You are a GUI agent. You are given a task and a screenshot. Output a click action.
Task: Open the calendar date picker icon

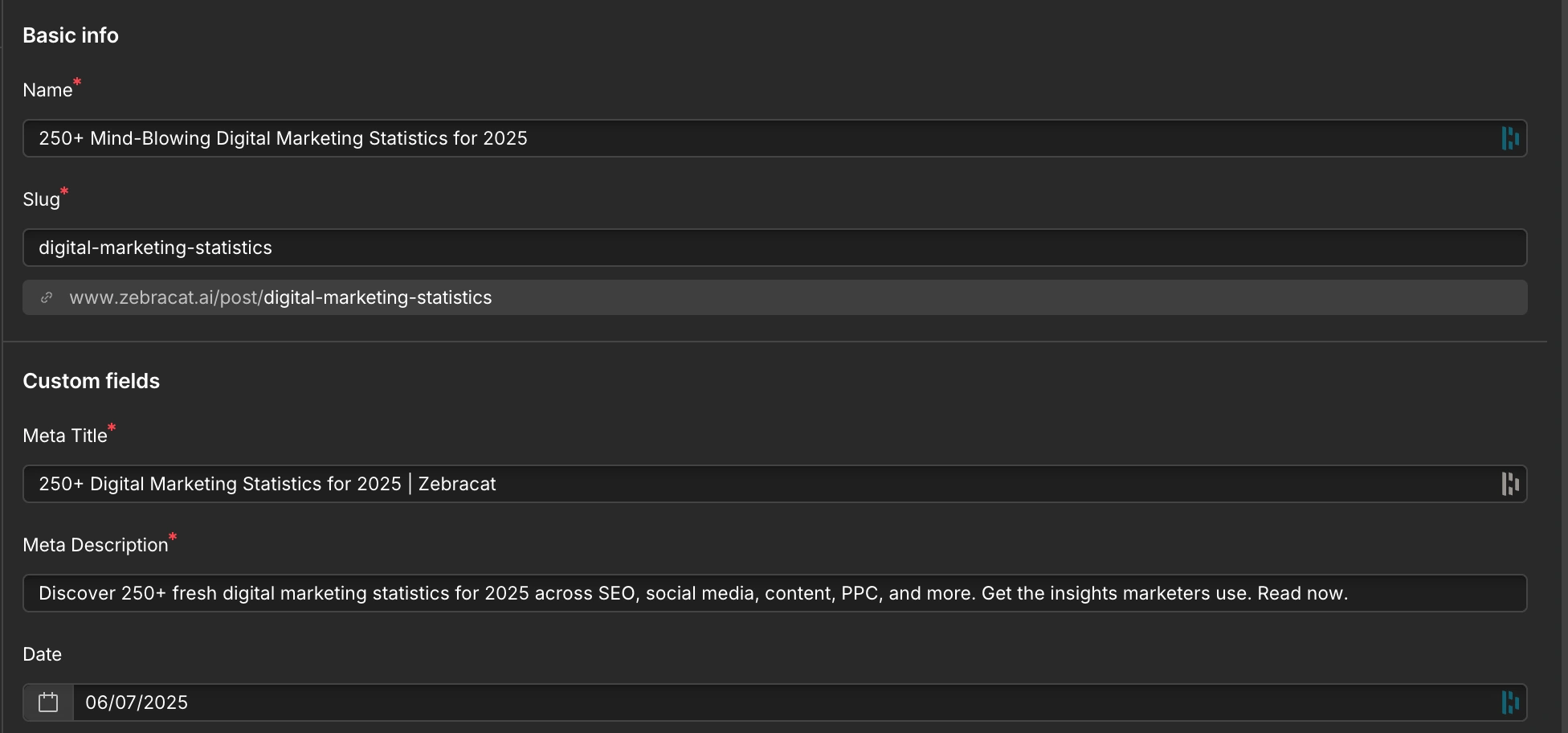pyautogui.click(x=48, y=702)
